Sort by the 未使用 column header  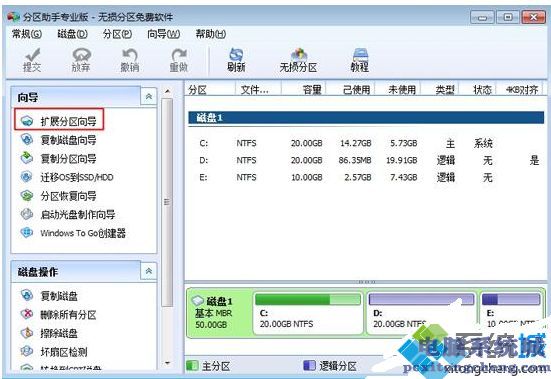[398, 90]
